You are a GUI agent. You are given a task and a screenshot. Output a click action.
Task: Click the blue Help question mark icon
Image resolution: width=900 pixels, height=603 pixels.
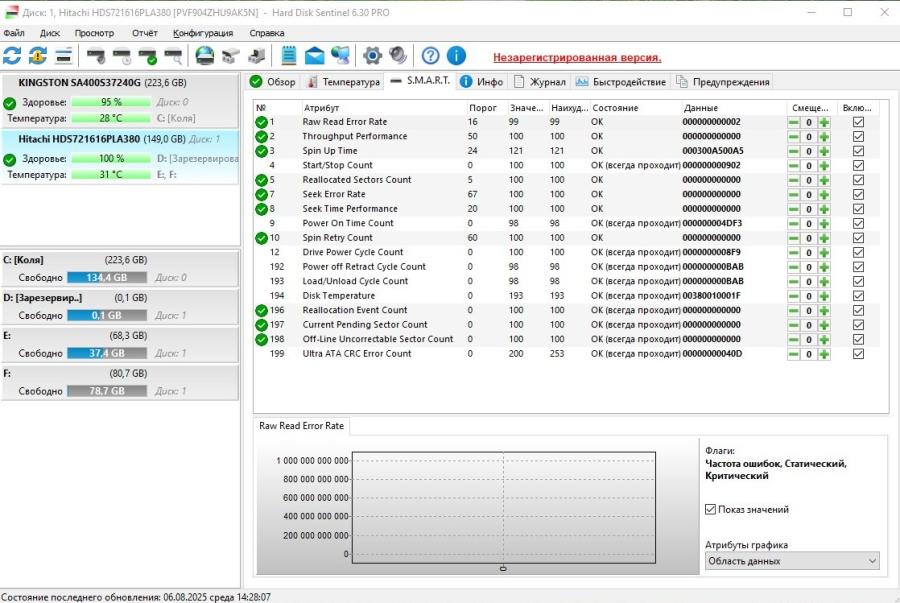click(430, 55)
